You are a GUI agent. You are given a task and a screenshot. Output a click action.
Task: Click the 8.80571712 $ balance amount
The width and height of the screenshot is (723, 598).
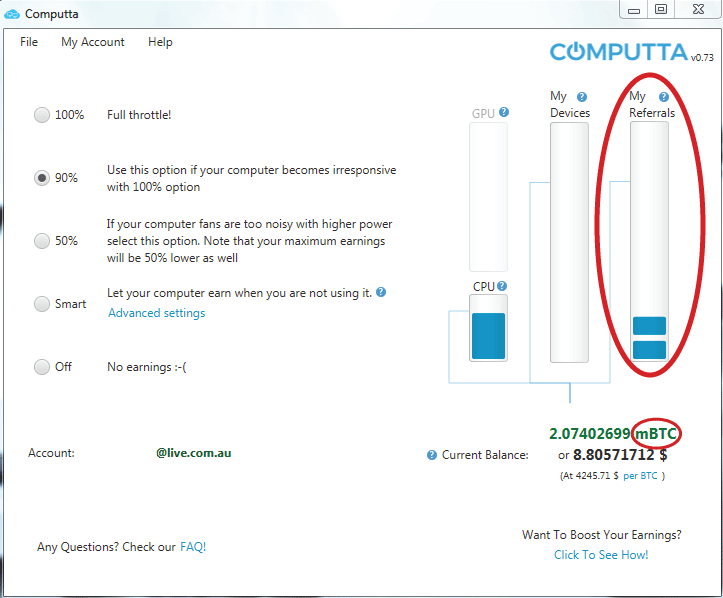pos(620,455)
